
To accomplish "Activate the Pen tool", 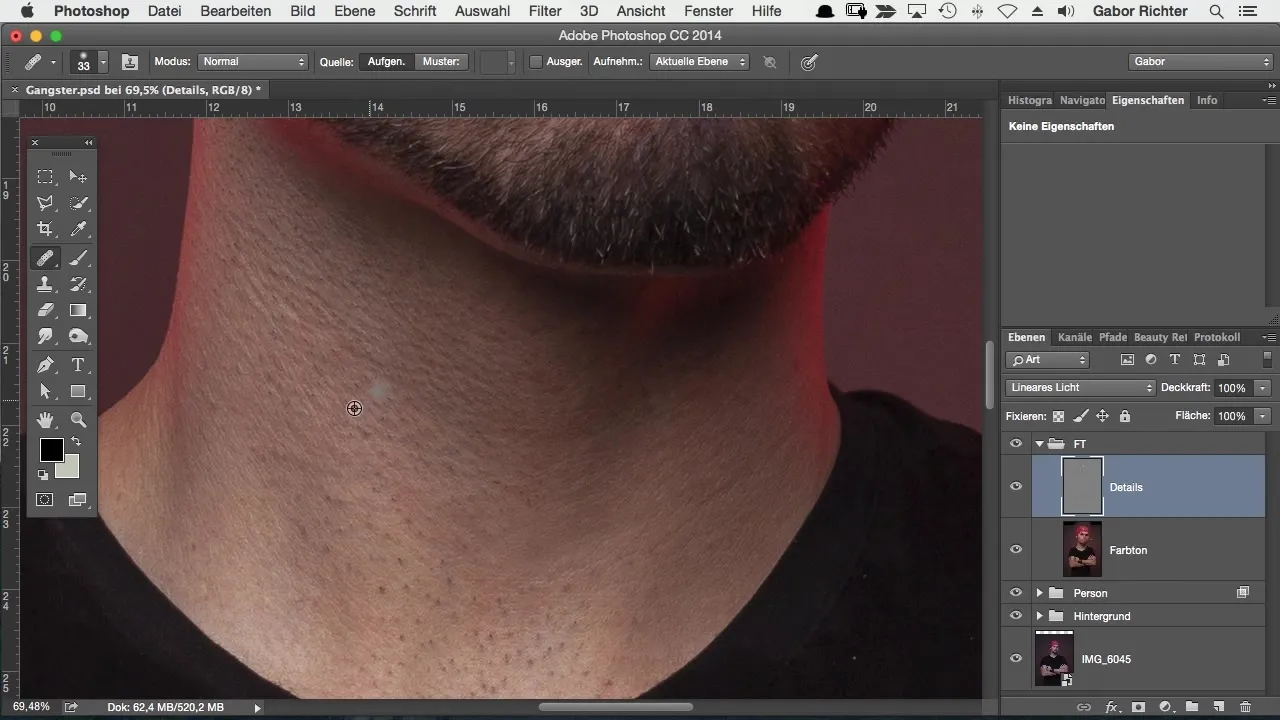I will pyautogui.click(x=45, y=365).
